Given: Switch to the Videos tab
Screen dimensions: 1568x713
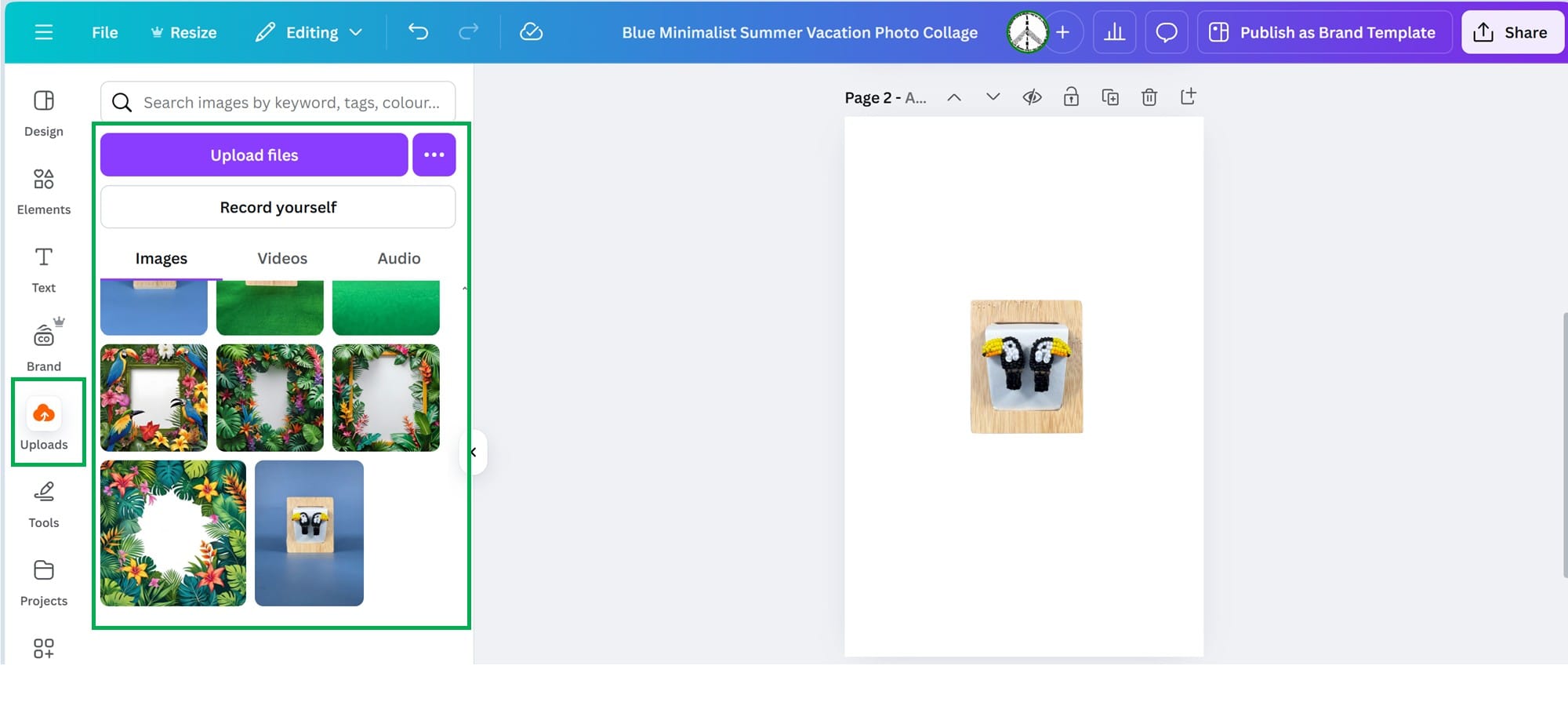Looking at the screenshot, I should pos(281,258).
